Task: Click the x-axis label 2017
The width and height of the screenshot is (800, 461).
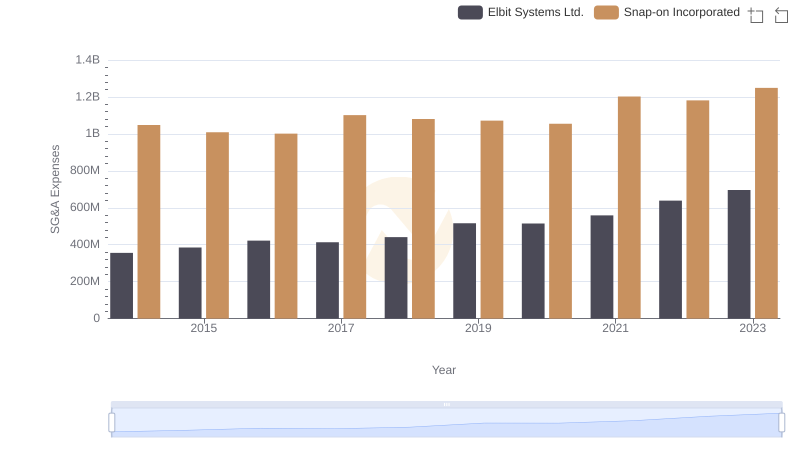Action: click(x=341, y=328)
